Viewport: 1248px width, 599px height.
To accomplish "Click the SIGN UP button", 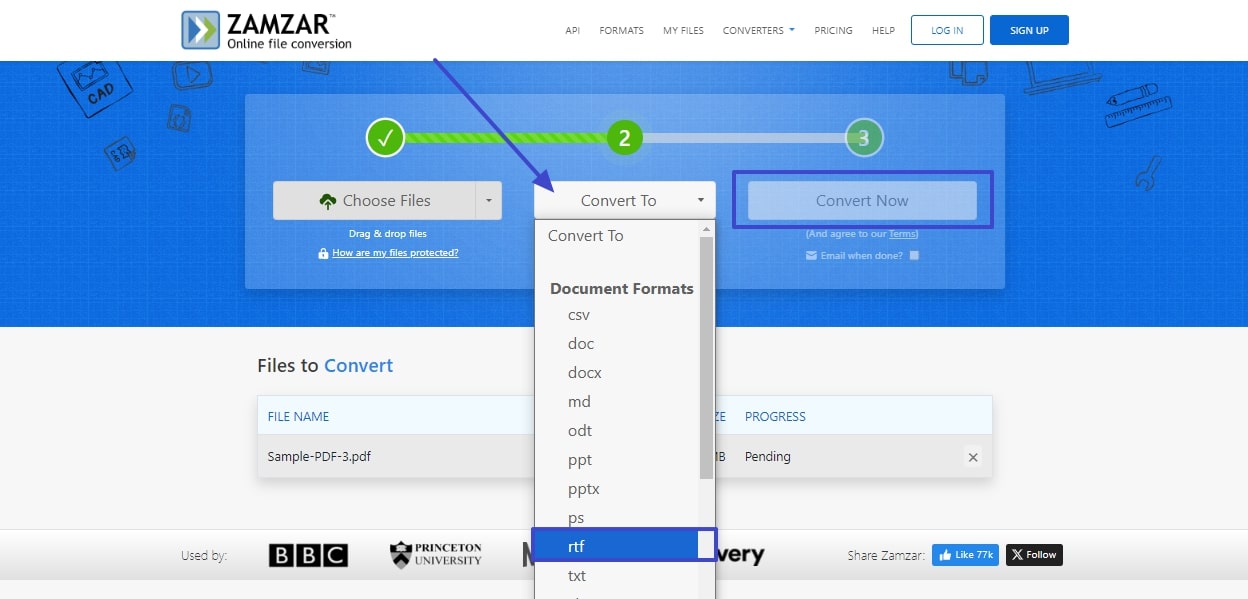I will (x=1029, y=30).
